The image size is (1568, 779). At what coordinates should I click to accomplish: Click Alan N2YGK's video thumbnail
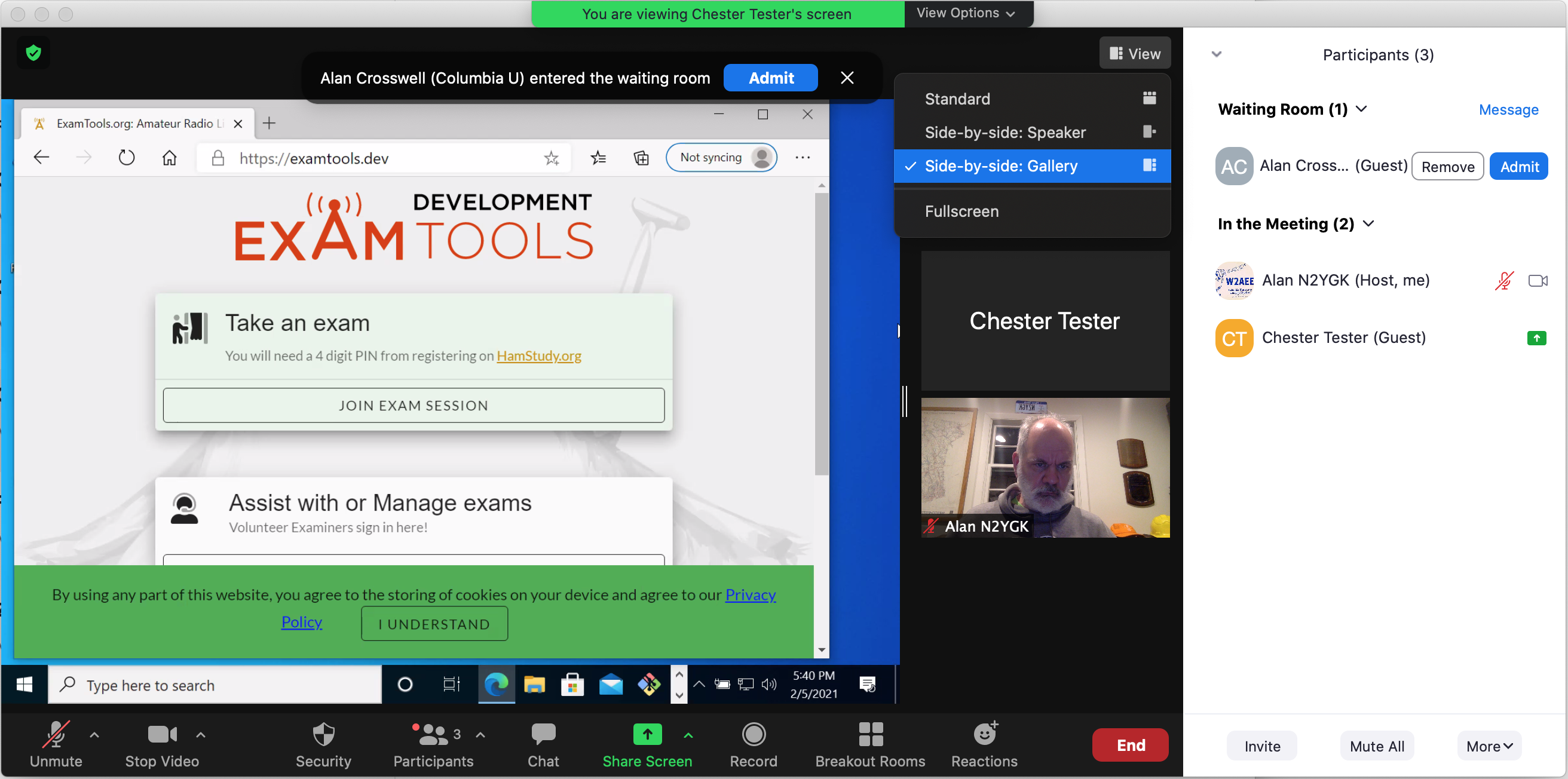1045,467
